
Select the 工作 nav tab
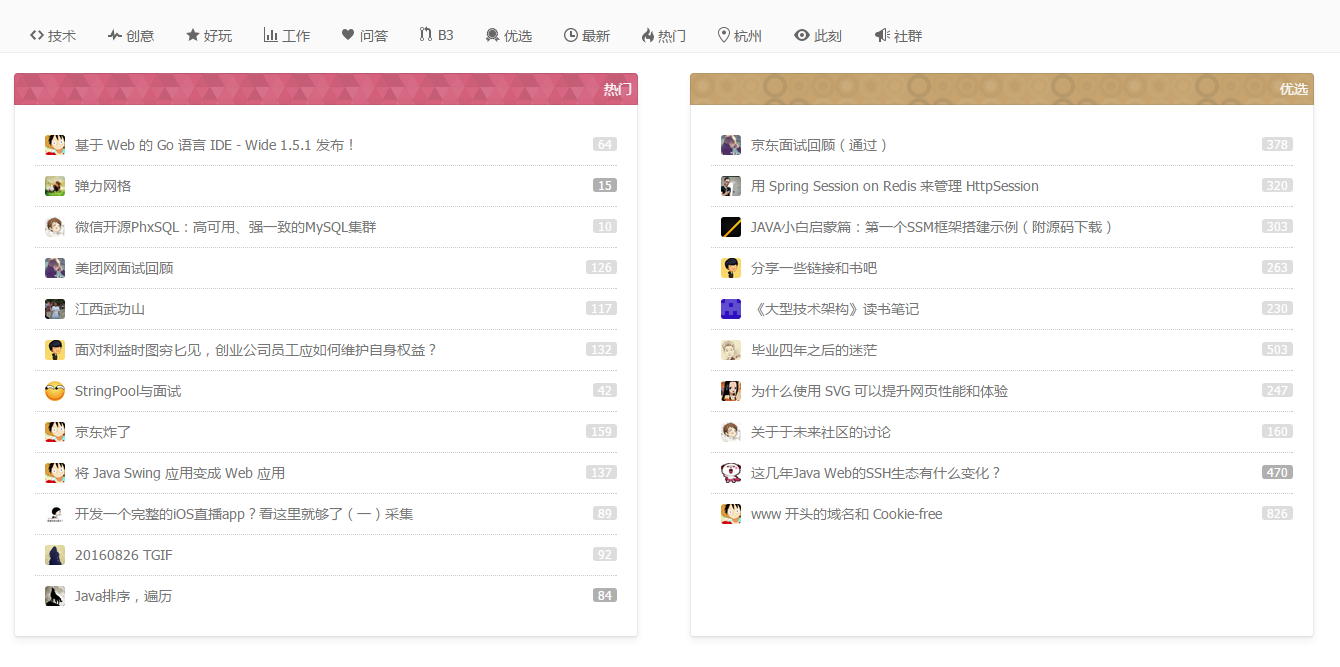point(287,35)
